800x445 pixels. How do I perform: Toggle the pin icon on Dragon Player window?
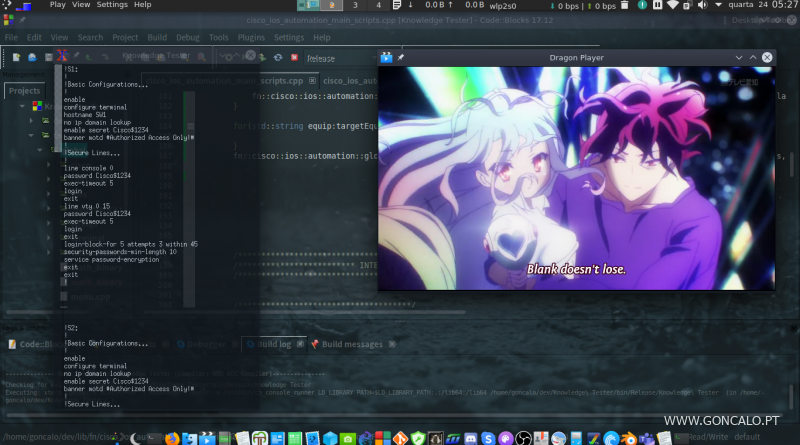pos(401,58)
